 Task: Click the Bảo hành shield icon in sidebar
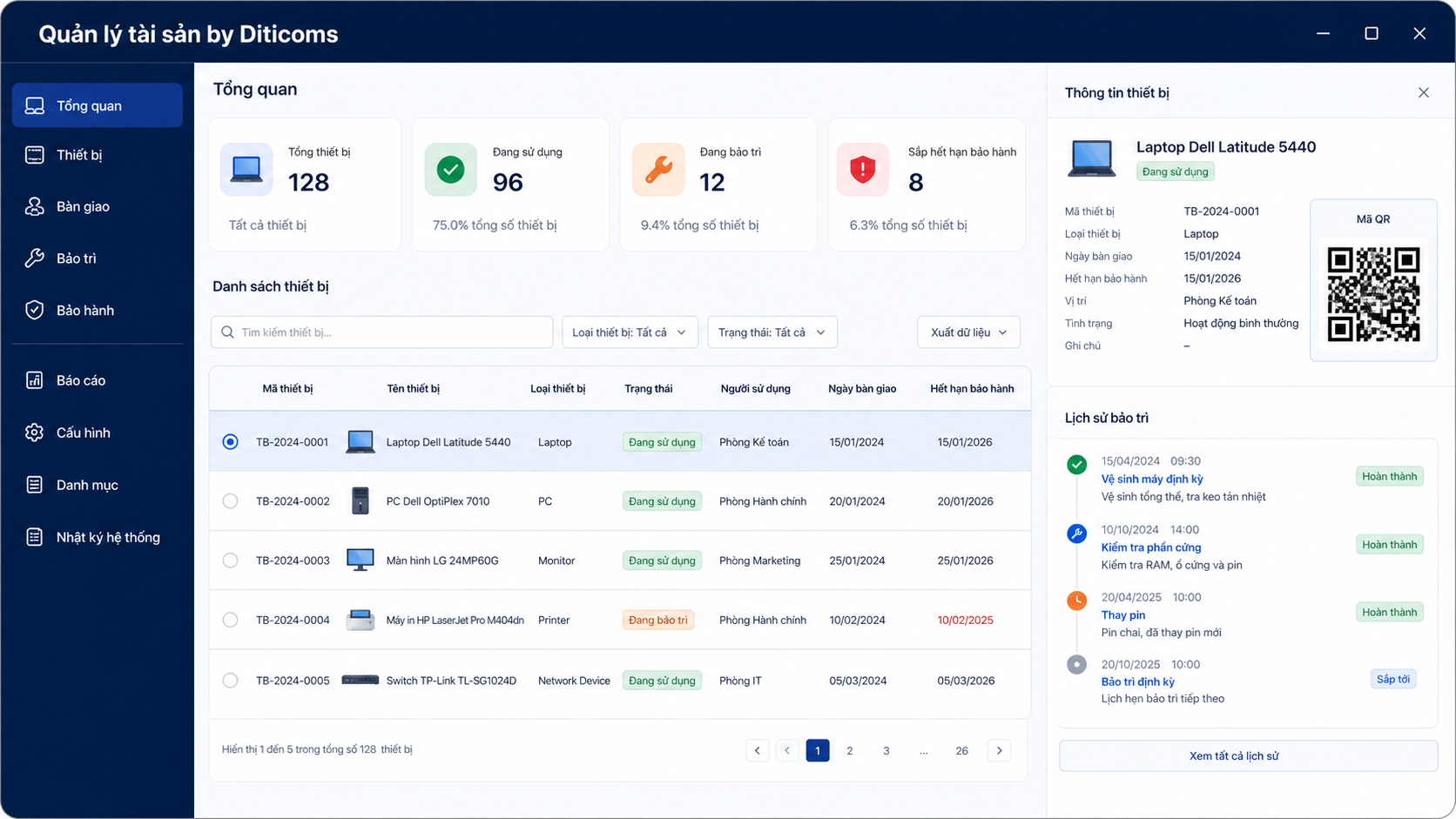(35, 311)
